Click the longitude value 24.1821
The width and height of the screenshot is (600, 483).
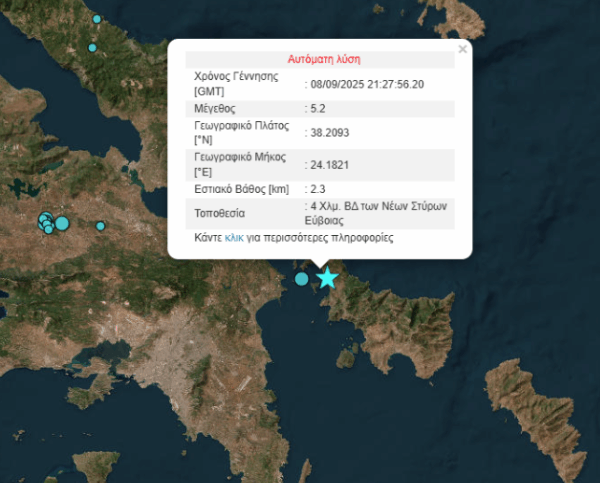point(330,165)
